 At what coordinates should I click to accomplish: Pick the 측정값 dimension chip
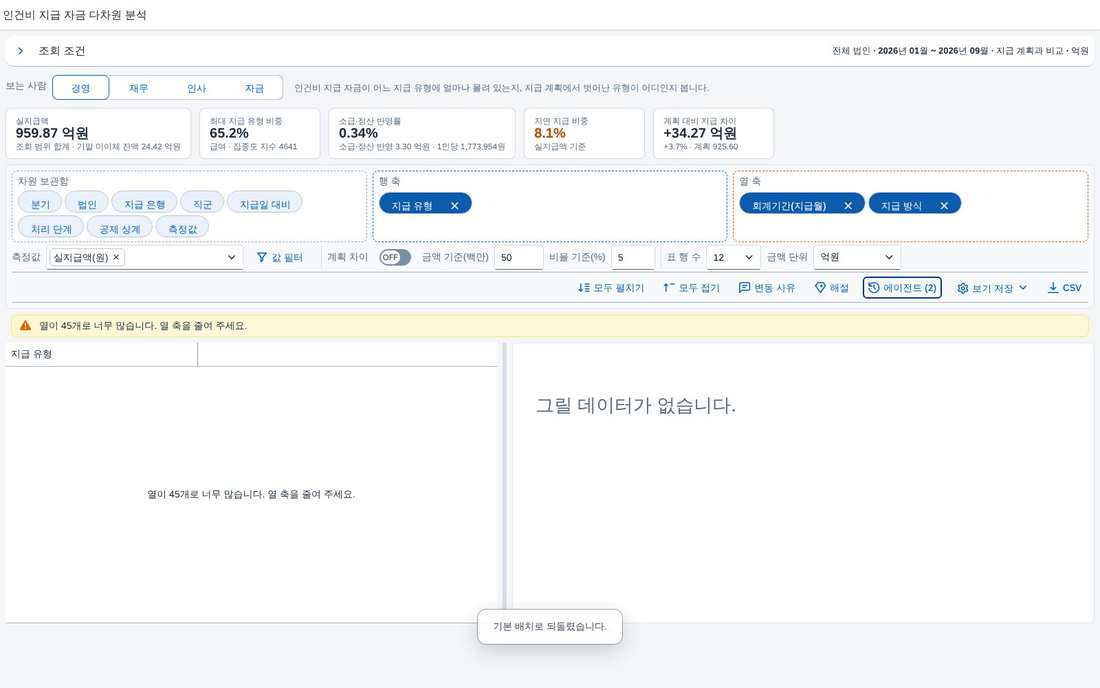point(182,229)
